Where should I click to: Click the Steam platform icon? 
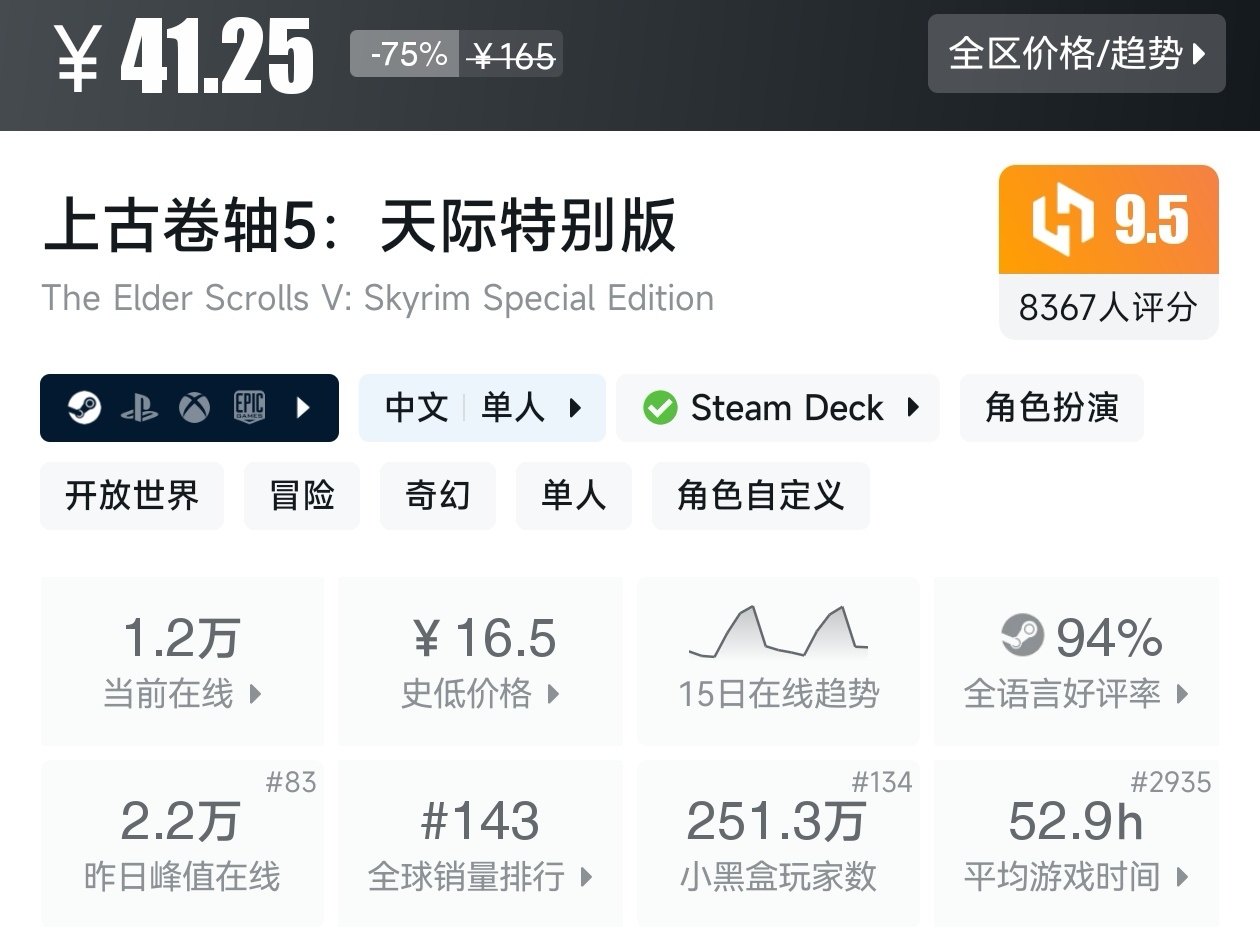tap(84, 408)
